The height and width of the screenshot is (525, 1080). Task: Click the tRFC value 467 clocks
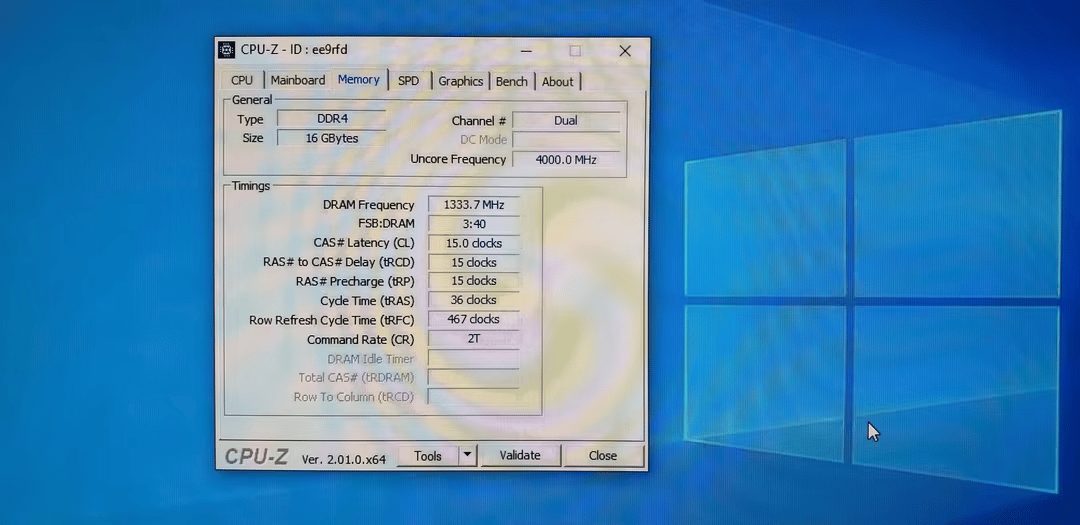coord(474,320)
